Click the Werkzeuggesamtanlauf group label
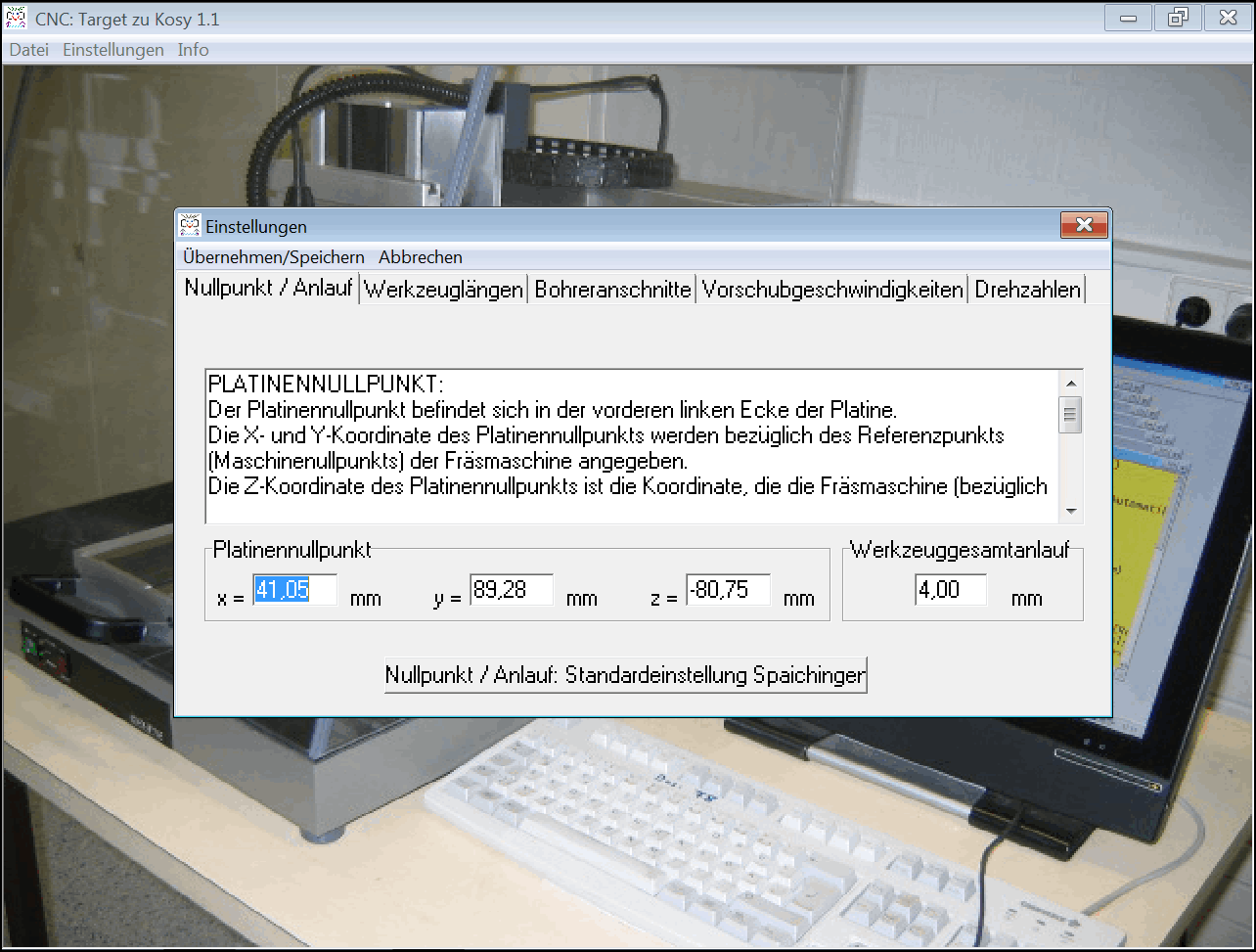Image resolution: width=1256 pixels, height=952 pixels. pos(960,550)
